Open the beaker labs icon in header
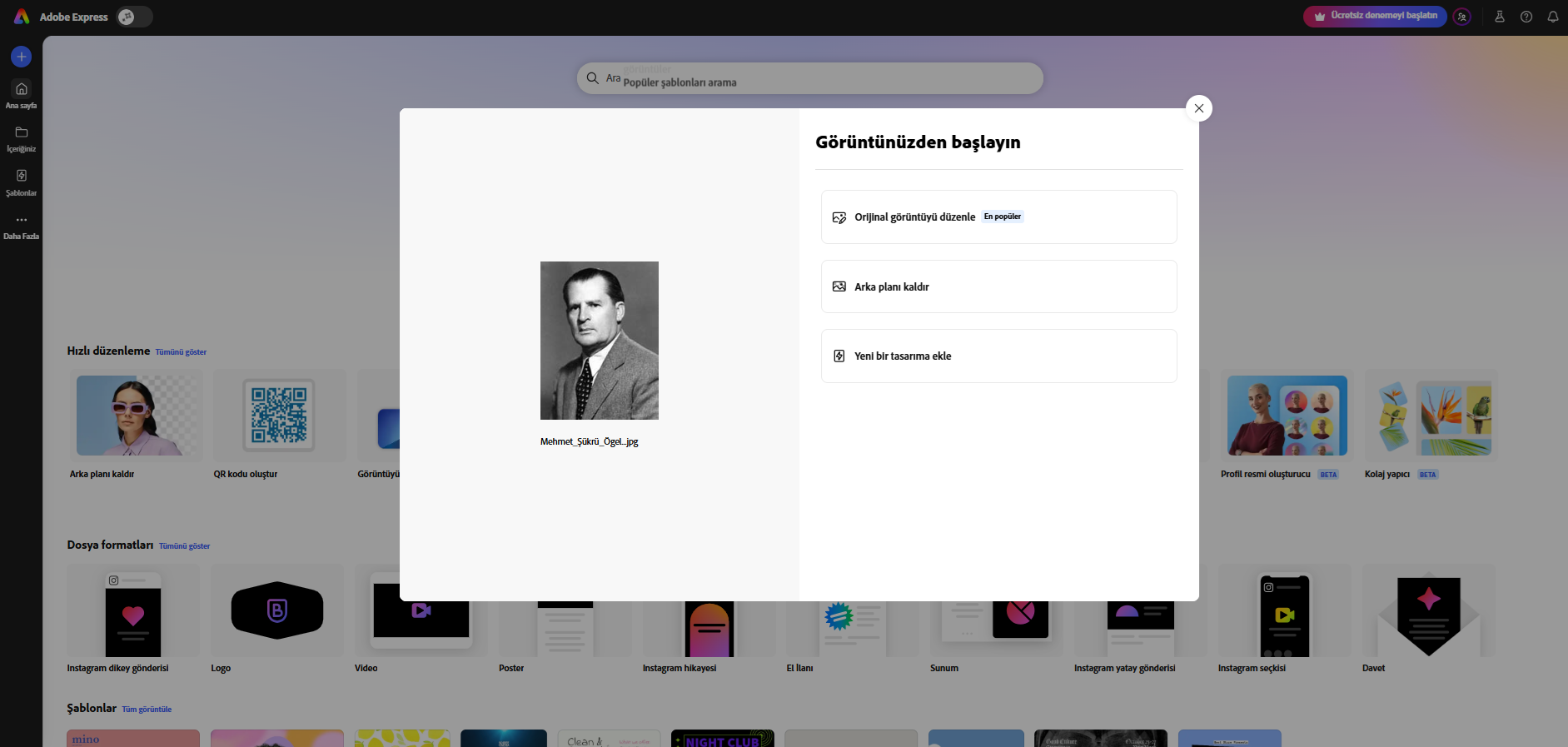 [x=1500, y=17]
